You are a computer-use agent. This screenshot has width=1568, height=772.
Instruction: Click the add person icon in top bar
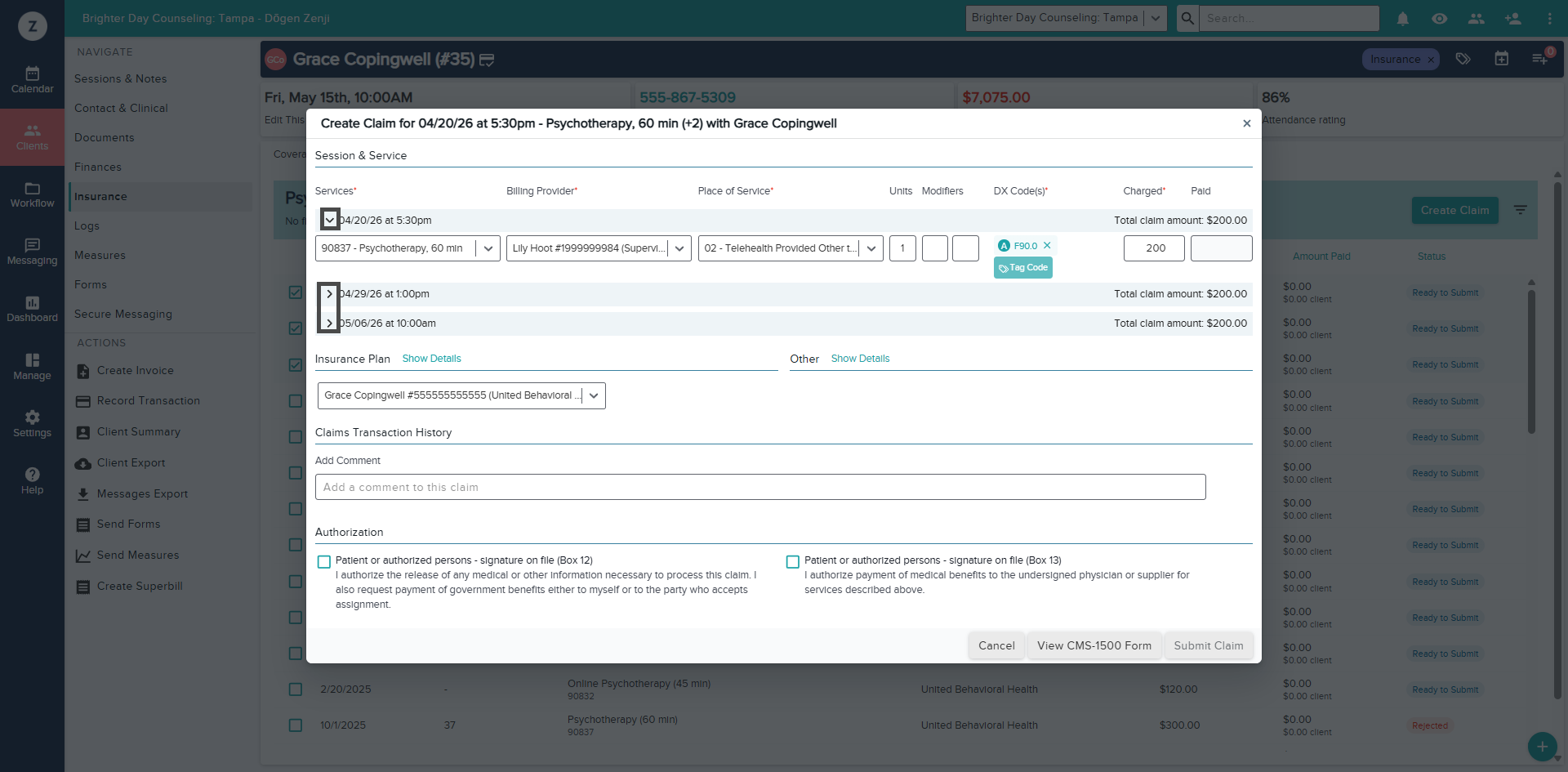pos(1513,18)
